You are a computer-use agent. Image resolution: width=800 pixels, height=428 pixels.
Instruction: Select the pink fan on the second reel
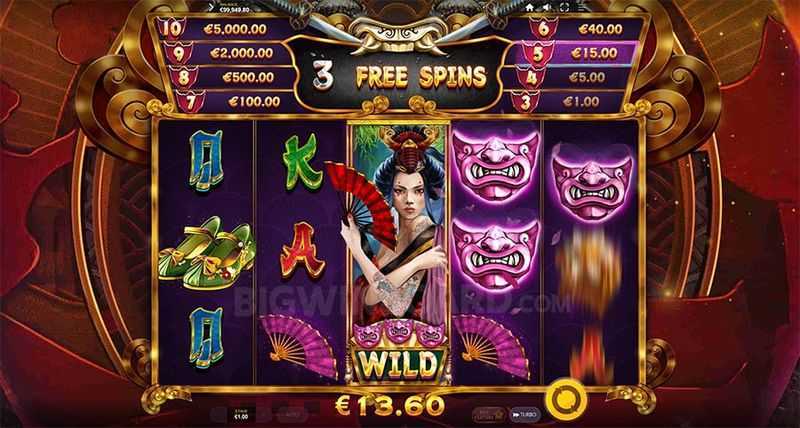coord(299,345)
